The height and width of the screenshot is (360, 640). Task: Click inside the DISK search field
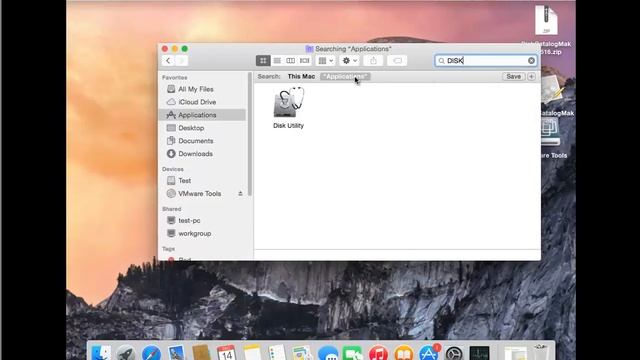(x=486, y=61)
